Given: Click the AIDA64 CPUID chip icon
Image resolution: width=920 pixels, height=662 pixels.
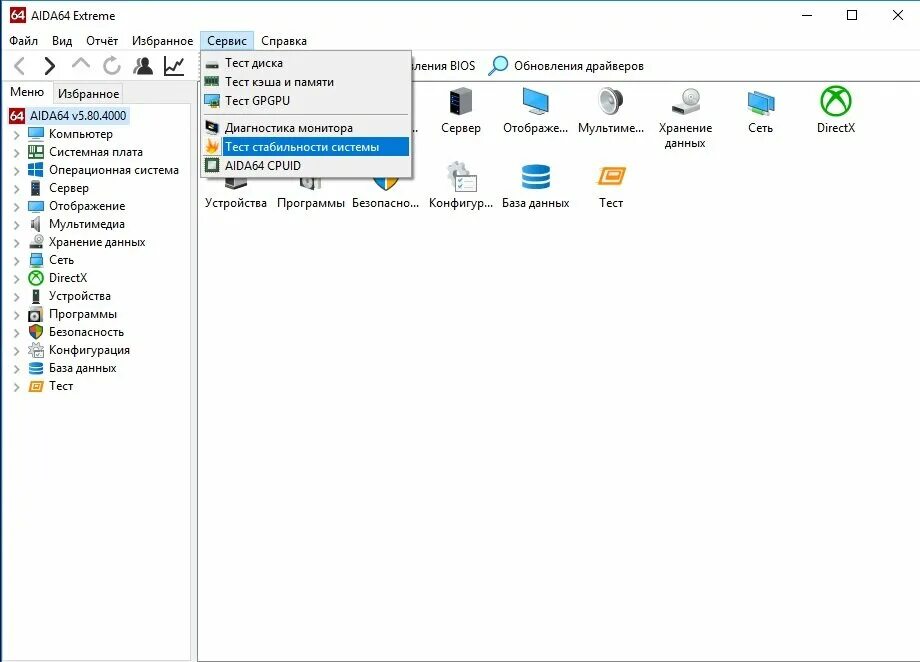Looking at the screenshot, I should [x=212, y=166].
